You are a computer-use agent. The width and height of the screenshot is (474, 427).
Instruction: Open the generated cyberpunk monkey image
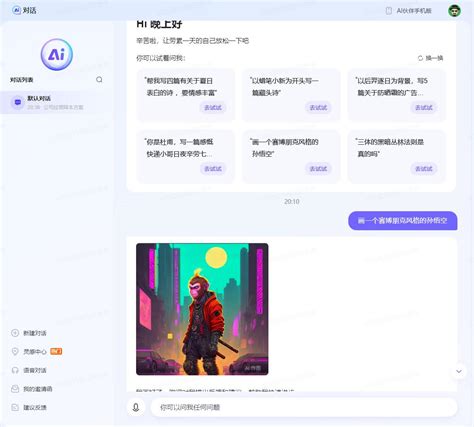[202, 309]
